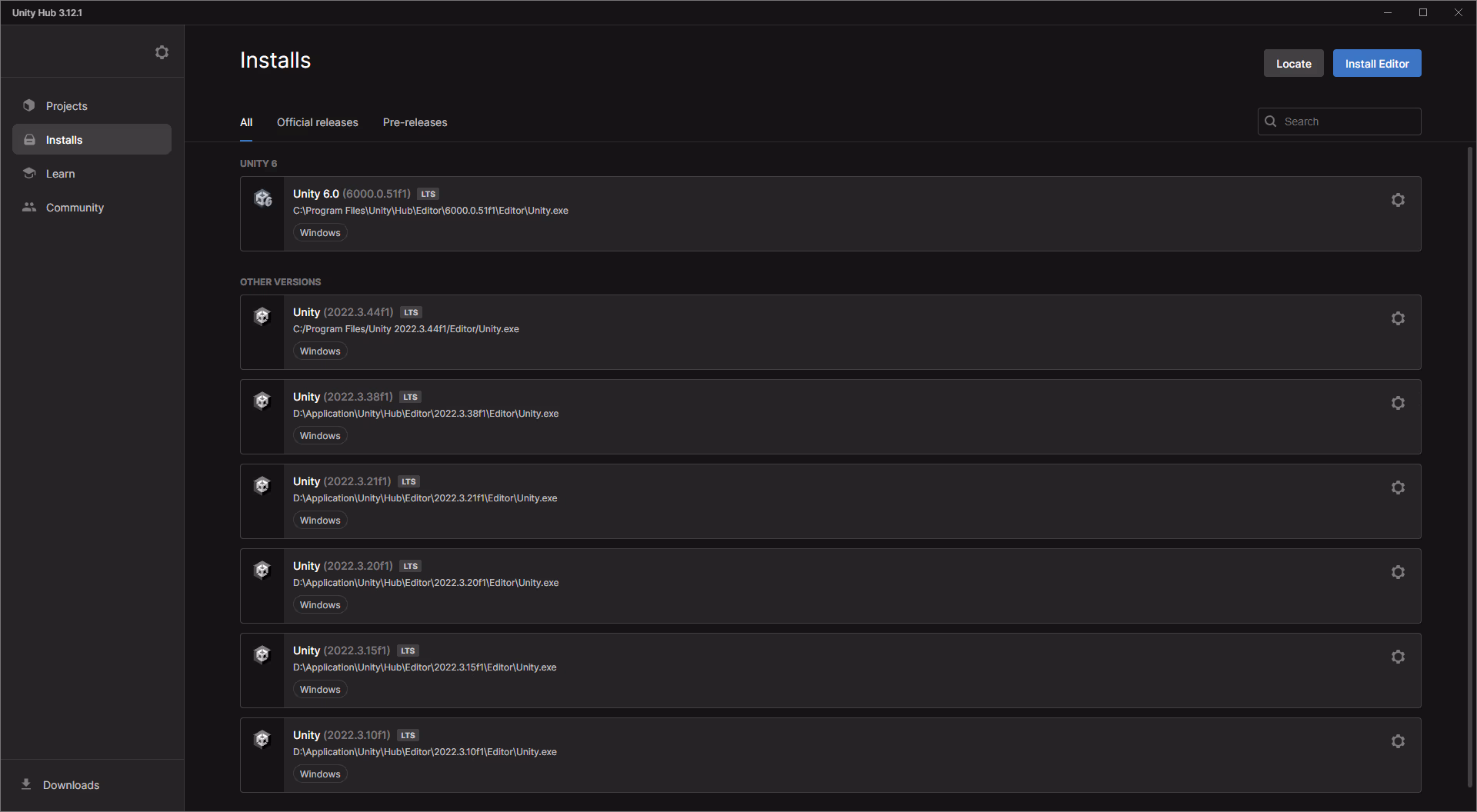The height and width of the screenshot is (812, 1477).
Task: Open settings gear for Unity 6000.0.51f1
Action: point(1398,200)
